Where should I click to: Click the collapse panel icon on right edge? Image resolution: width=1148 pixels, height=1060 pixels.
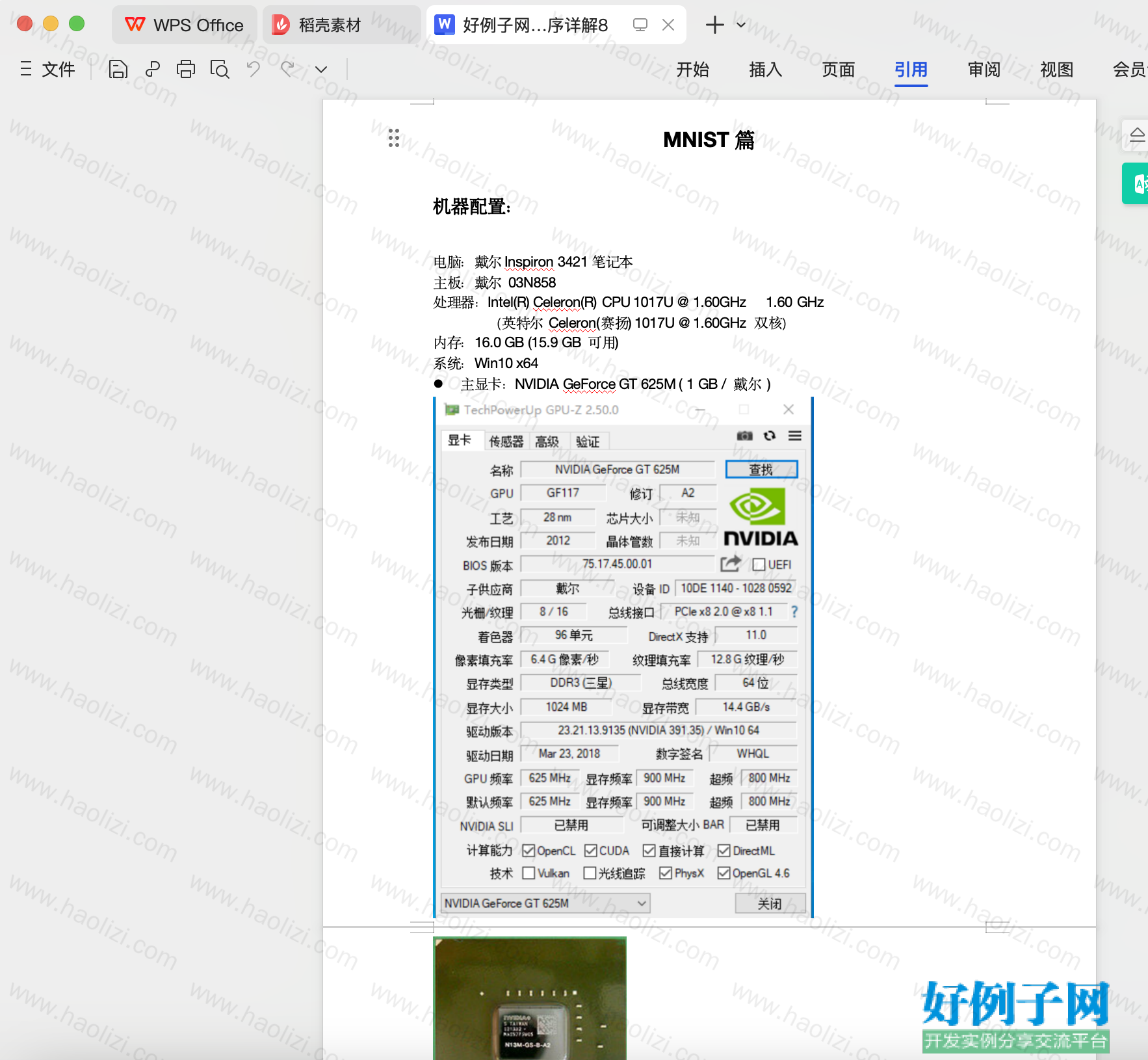pos(1137,135)
